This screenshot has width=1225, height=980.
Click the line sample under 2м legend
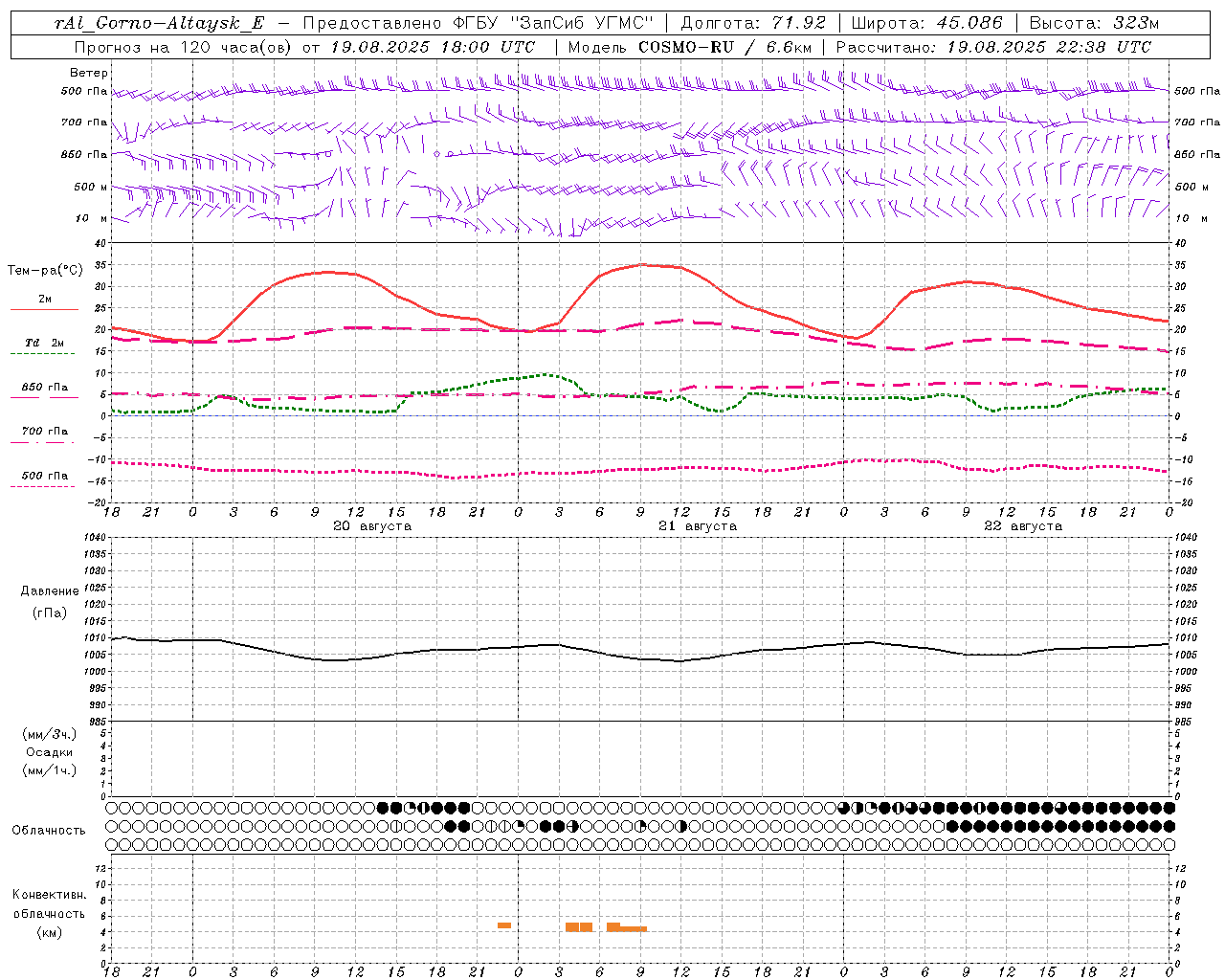44,310
